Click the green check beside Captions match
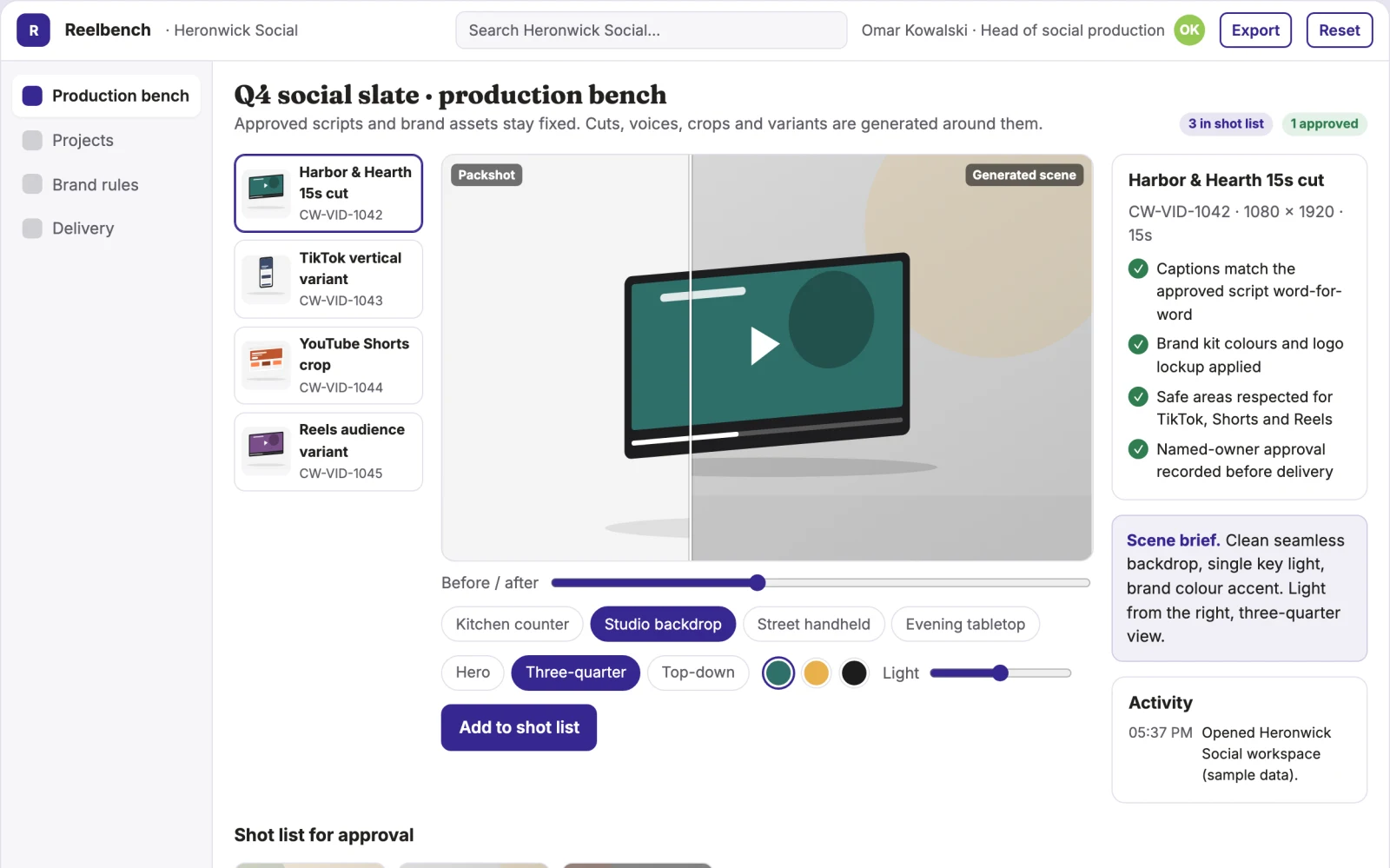 coord(1138,268)
